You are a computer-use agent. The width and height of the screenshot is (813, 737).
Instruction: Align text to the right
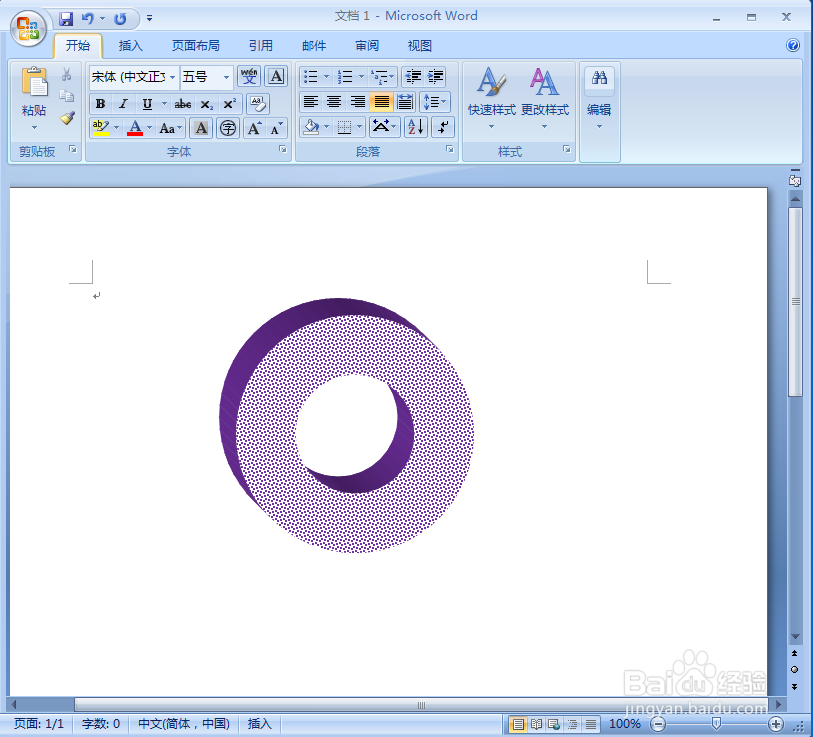pyautogui.click(x=358, y=102)
